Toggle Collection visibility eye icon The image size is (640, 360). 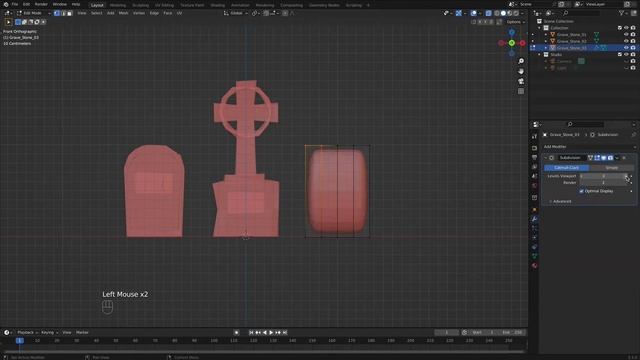[x=626, y=28]
